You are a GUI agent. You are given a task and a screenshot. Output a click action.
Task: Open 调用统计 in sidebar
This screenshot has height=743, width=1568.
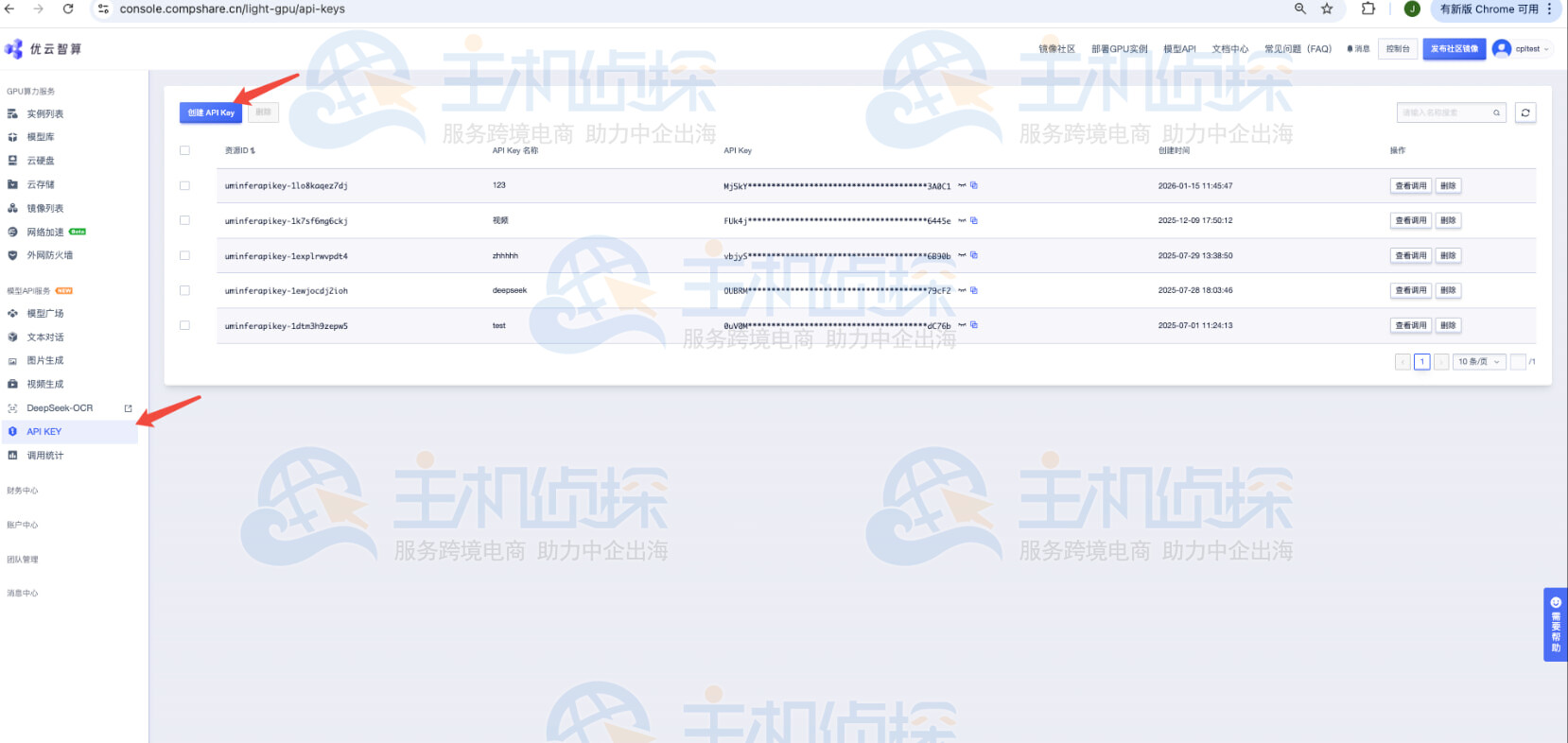coord(44,456)
